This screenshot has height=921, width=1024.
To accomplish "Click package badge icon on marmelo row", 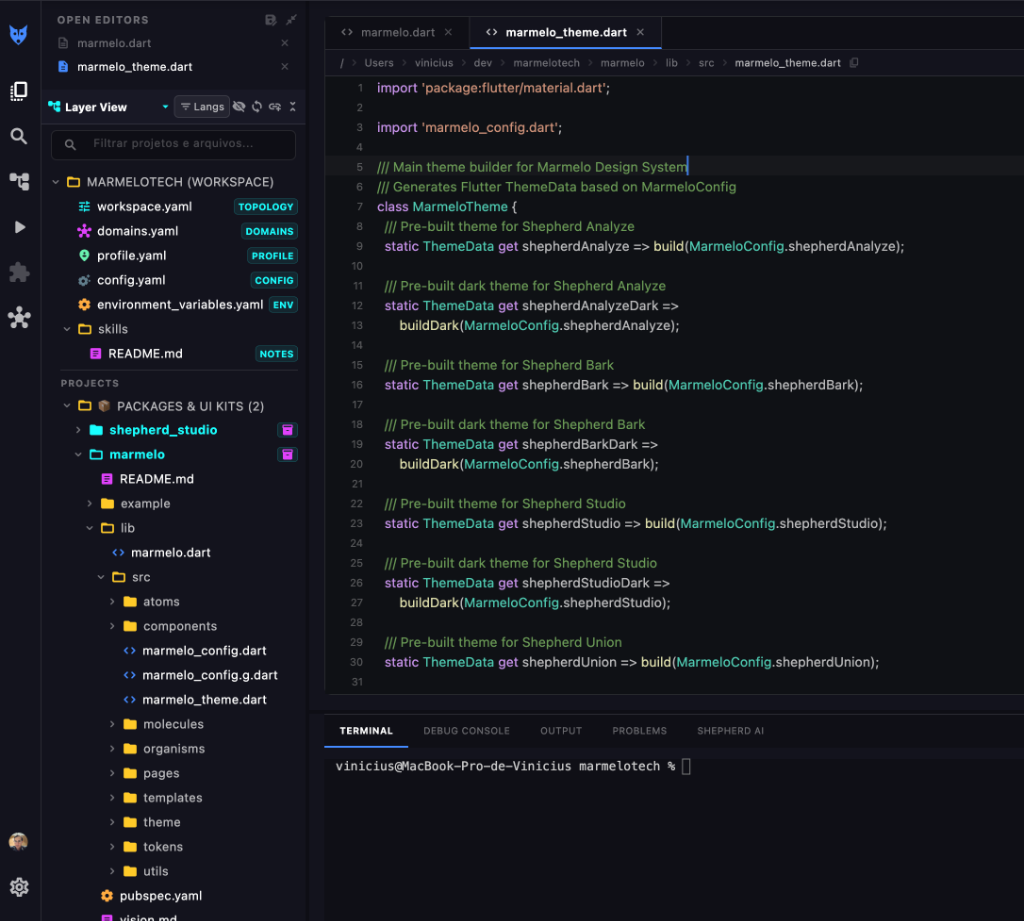I will [x=287, y=455].
